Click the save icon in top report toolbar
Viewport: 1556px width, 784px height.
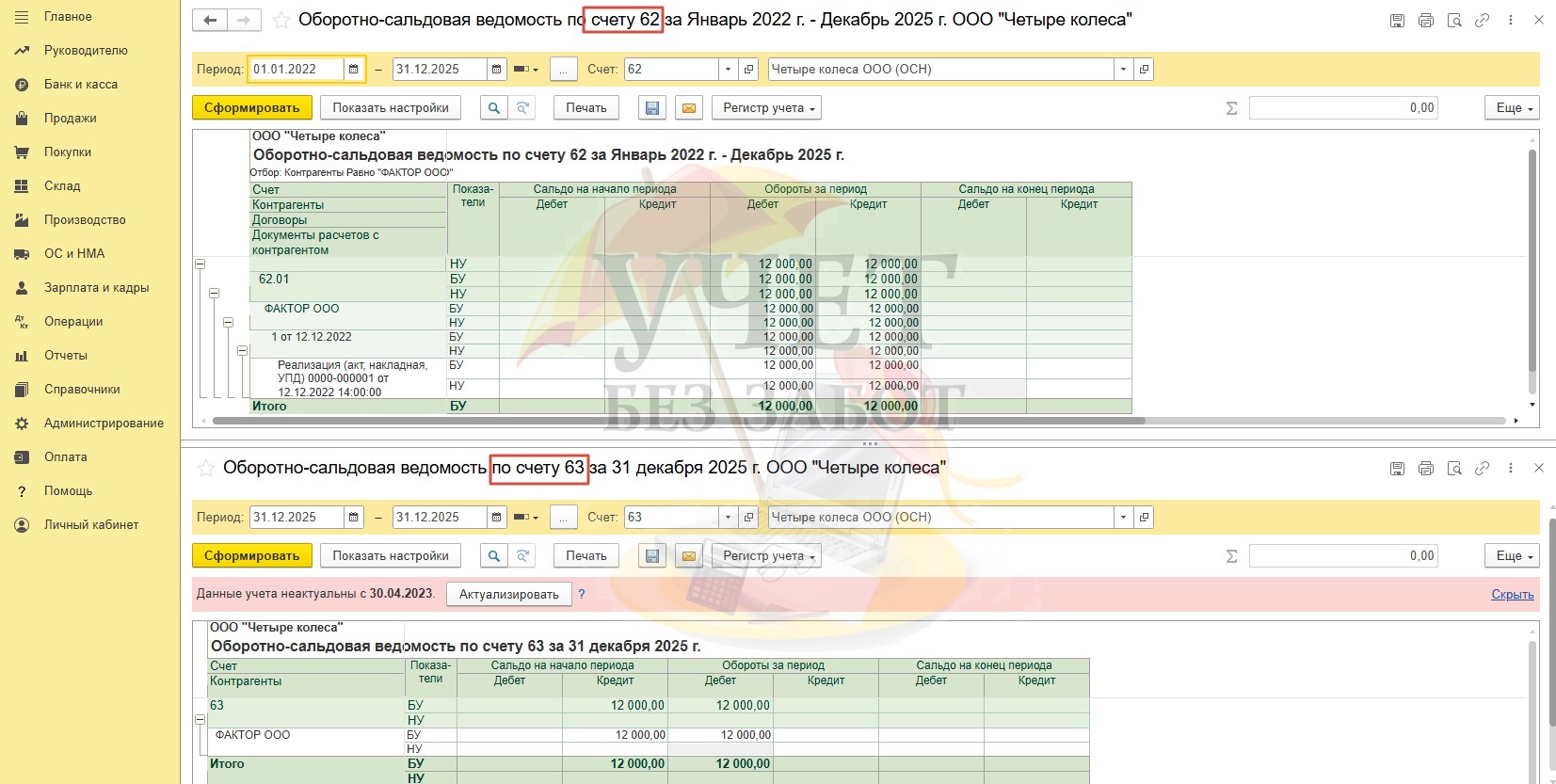coord(651,108)
